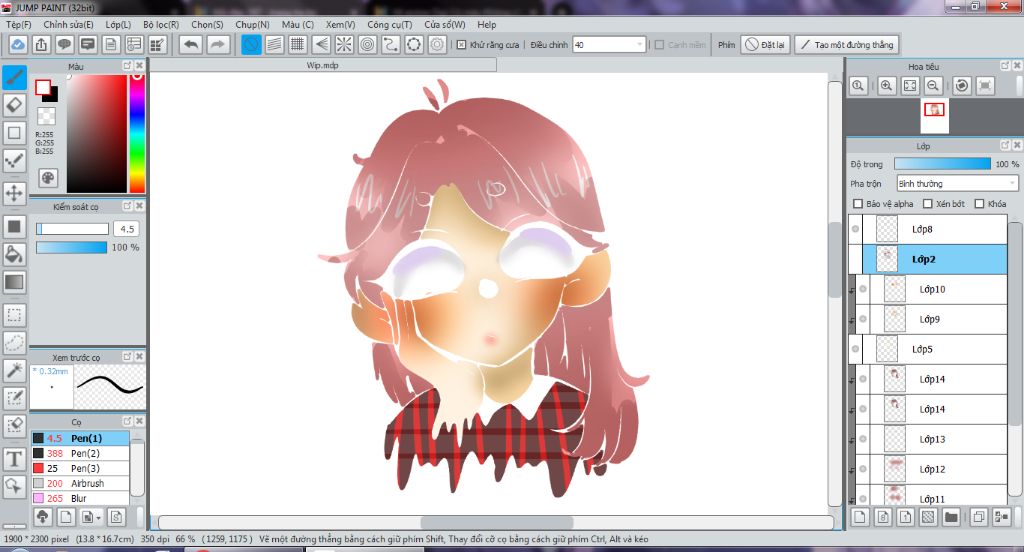Click the Redo arrow in the toolbar
Screen dimensions: 1024x552
[x=217, y=44]
